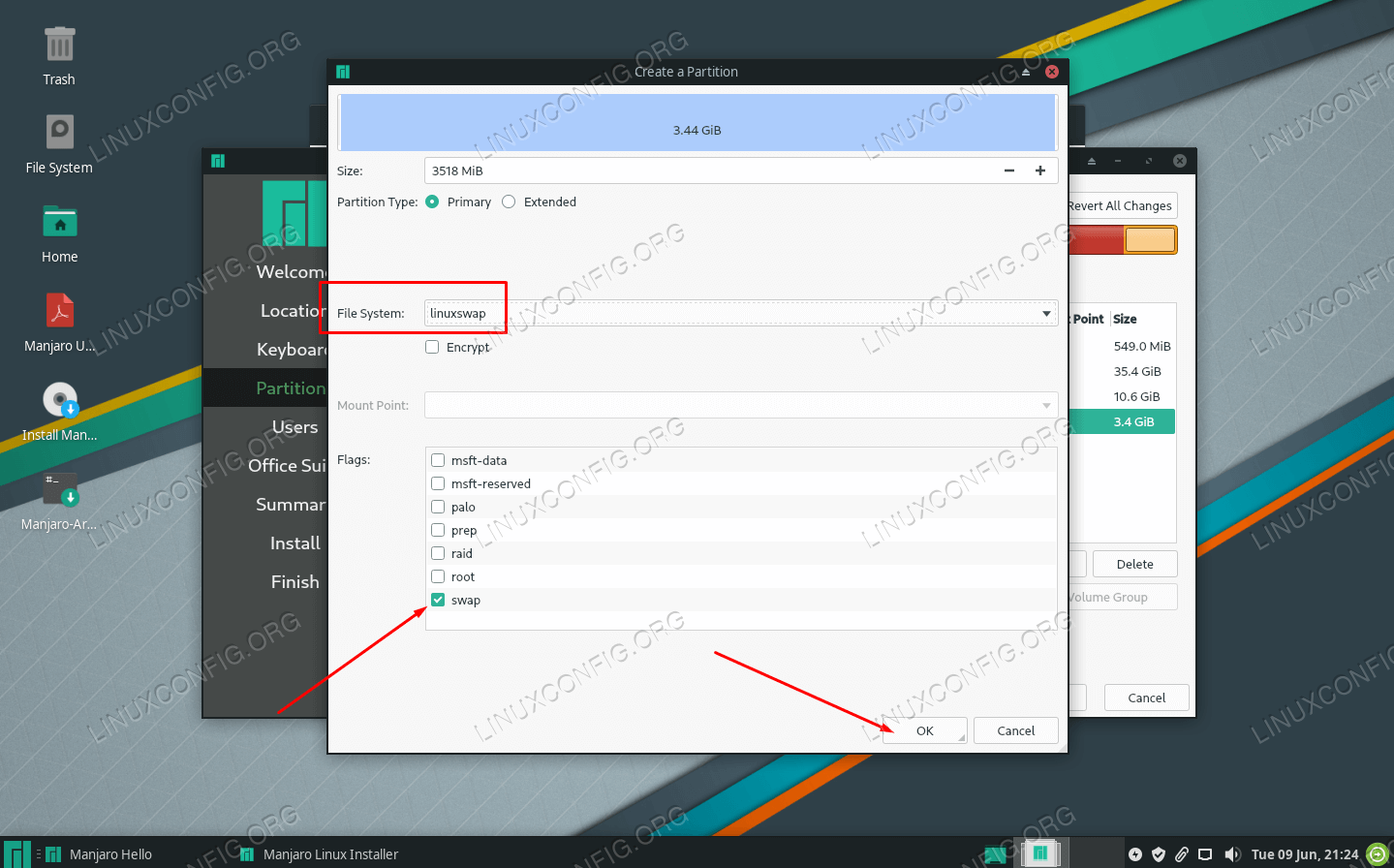The image size is (1394, 868).
Task: Click the highlighted 3.4 GiB partition row
Action: (1122, 421)
